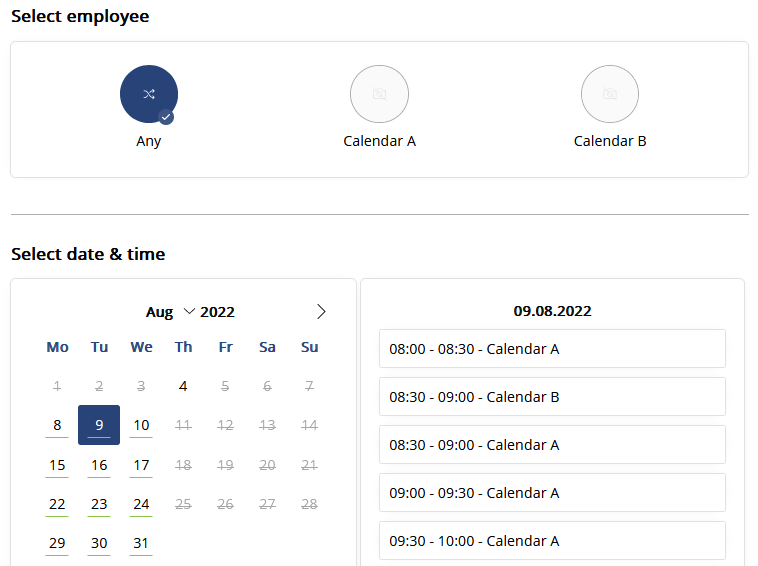Choose August 31 in the calendar
This screenshot has width=758, height=566.
[141, 543]
